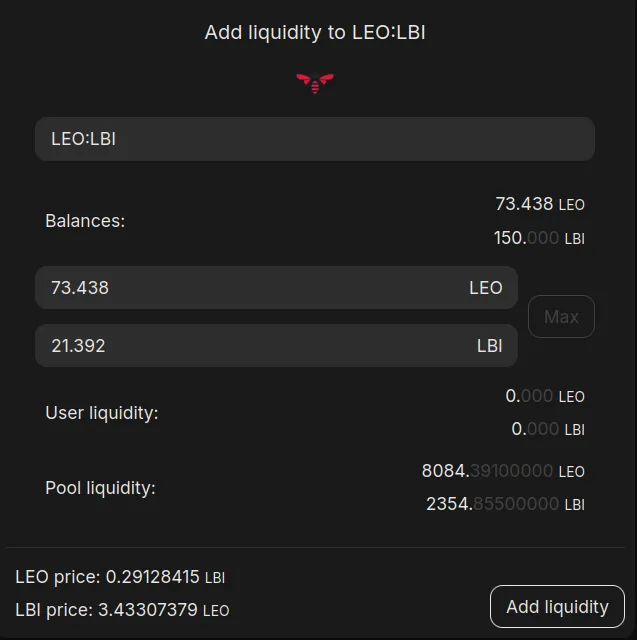The height and width of the screenshot is (640, 637).
Task: Click the LEO unit label in first input
Action: (x=486, y=288)
